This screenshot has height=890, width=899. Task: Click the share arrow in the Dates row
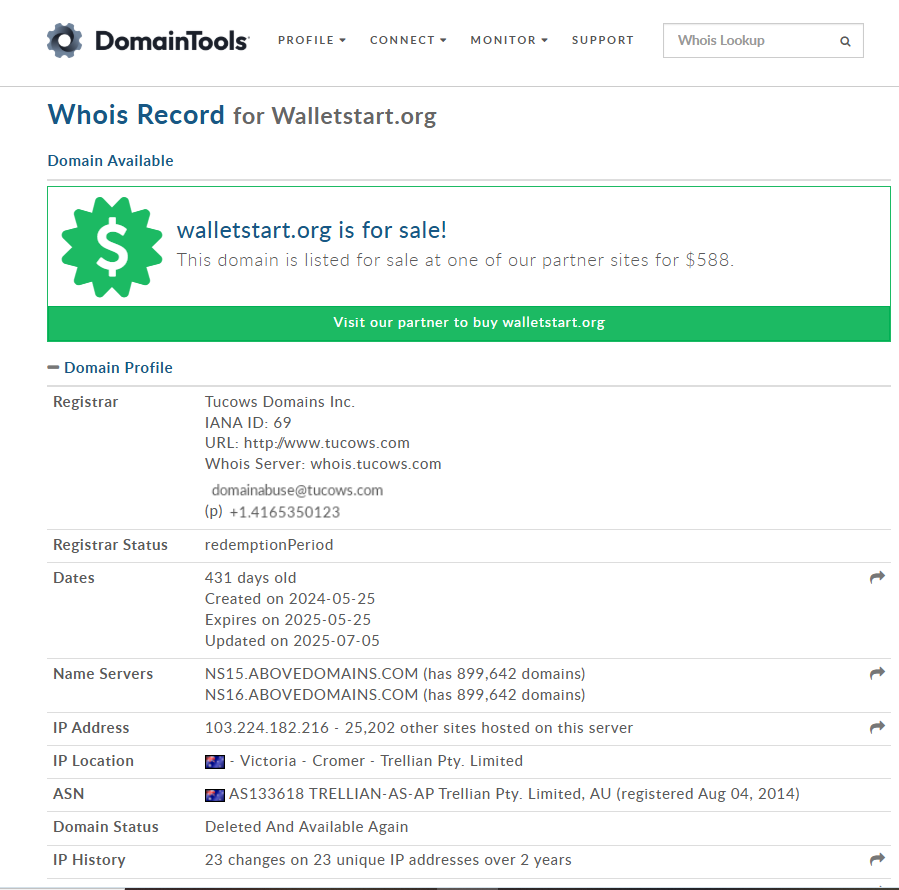pos(877,577)
